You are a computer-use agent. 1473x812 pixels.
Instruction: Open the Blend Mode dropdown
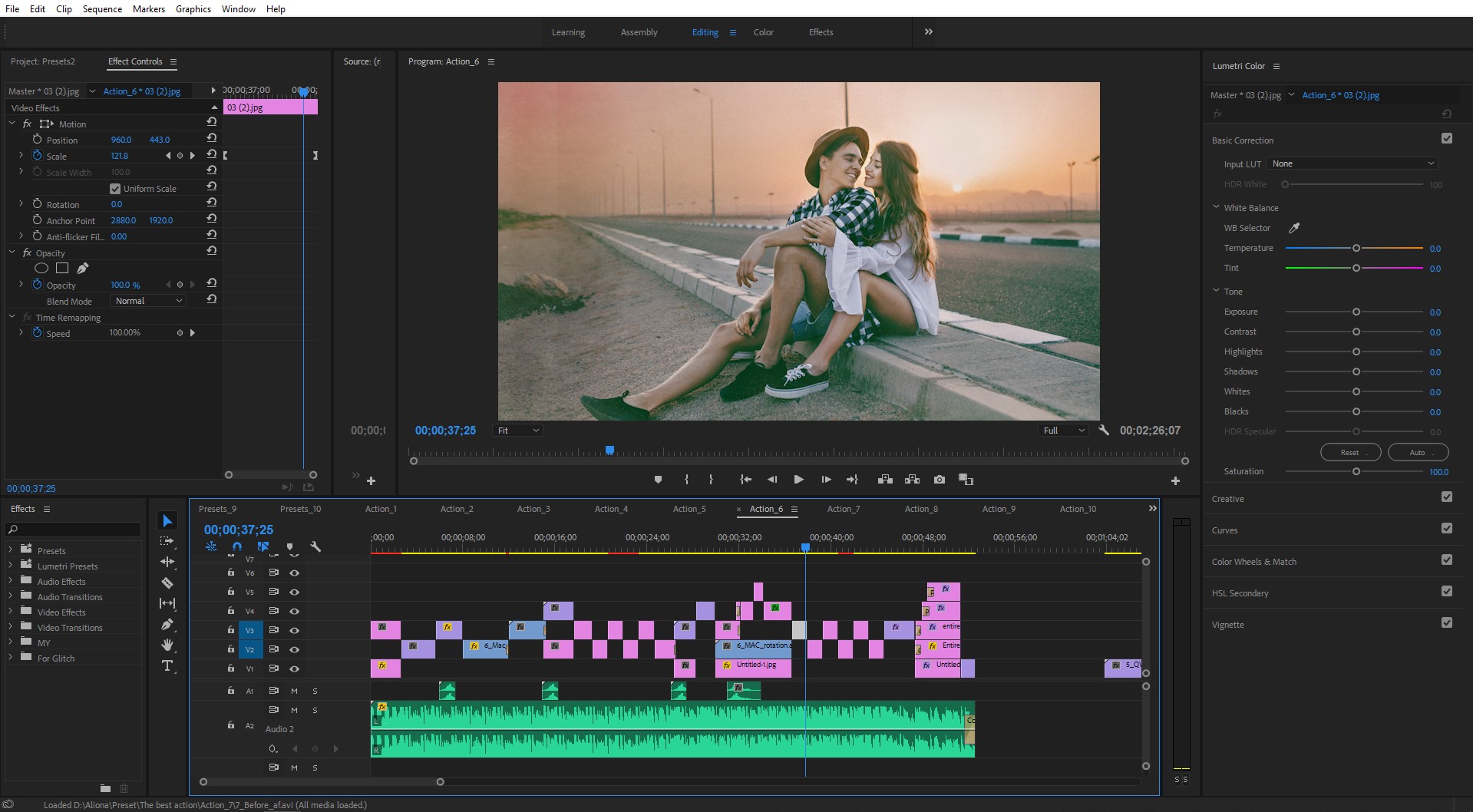coord(148,301)
